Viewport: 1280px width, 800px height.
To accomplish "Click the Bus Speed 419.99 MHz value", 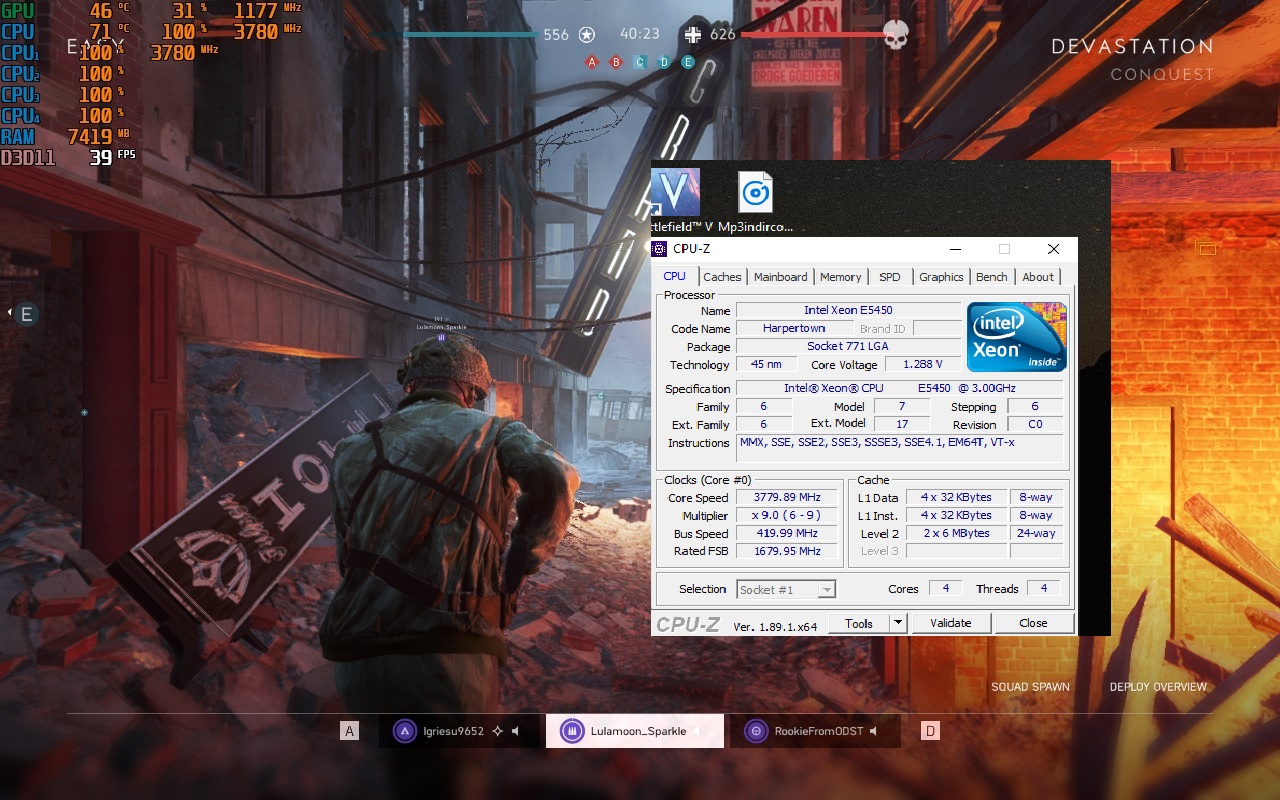I will point(787,533).
